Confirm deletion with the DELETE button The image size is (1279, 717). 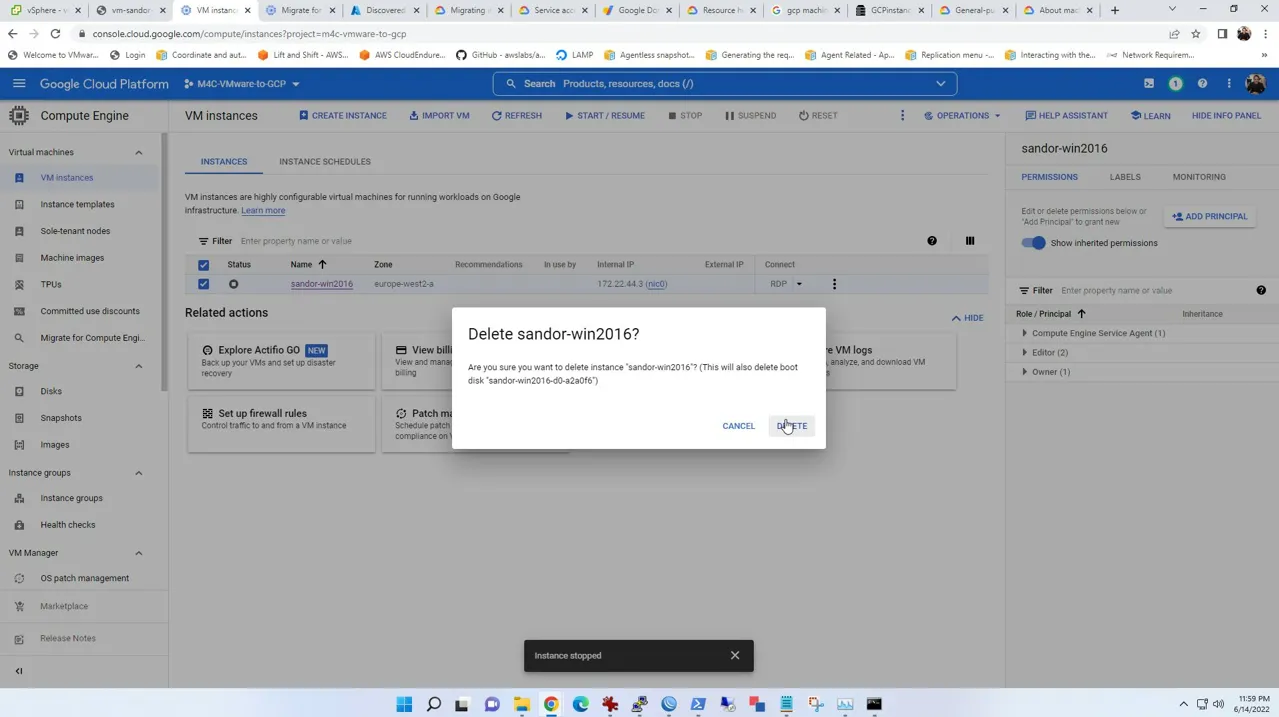coord(791,426)
